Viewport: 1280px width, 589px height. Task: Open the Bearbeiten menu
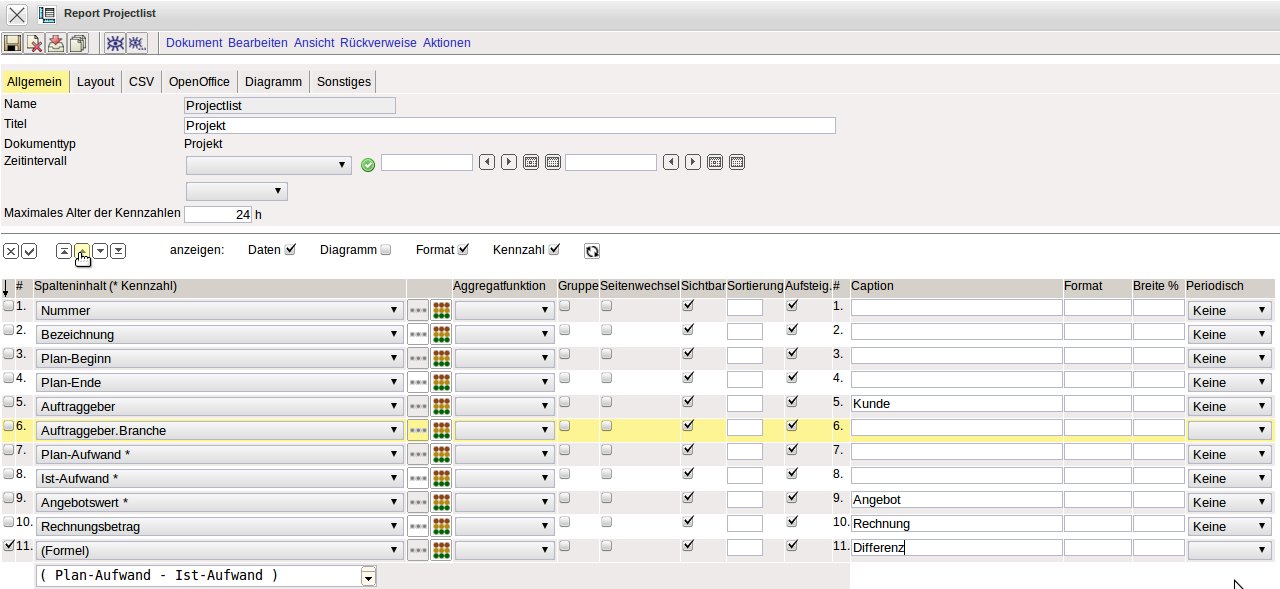point(257,43)
